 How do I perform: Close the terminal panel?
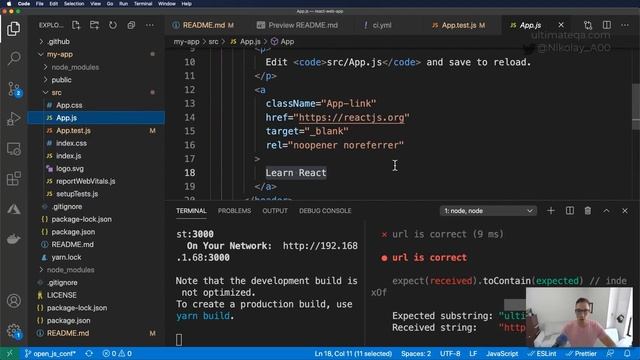click(x=625, y=211)
